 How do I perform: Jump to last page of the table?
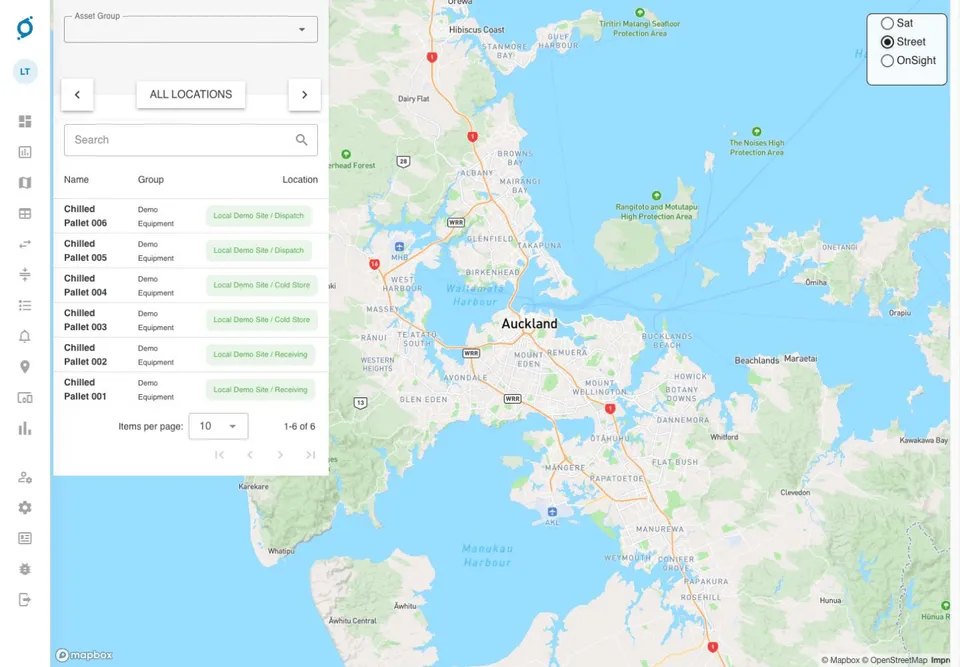coord(310,454)
